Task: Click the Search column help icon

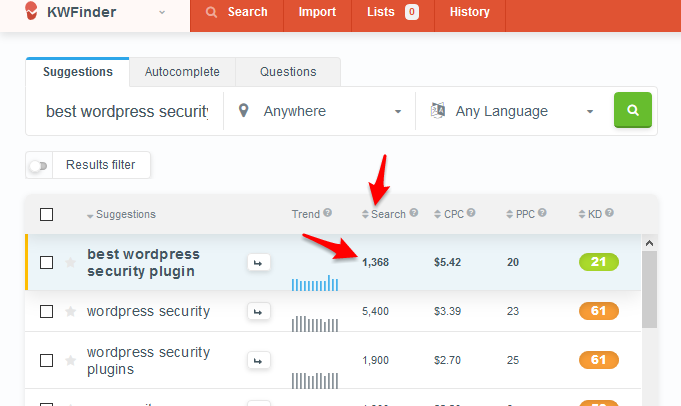Action: (413, 213)
